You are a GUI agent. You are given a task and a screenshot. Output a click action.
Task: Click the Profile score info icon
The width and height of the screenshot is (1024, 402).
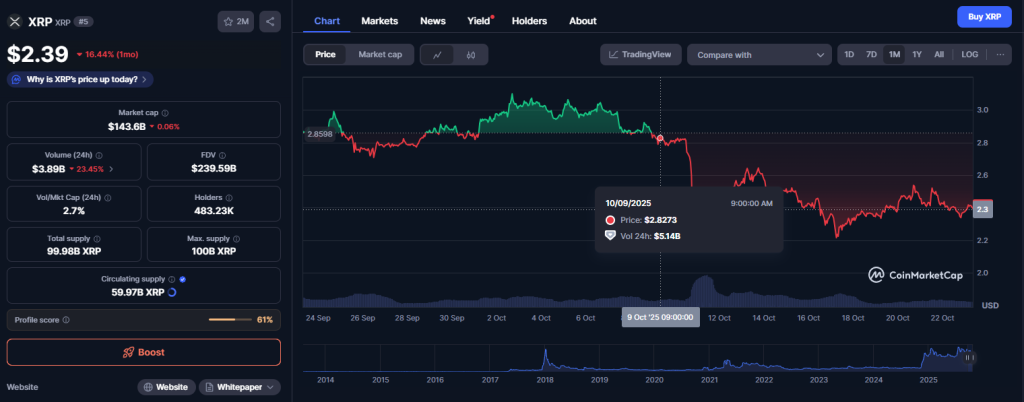[66, 320]
